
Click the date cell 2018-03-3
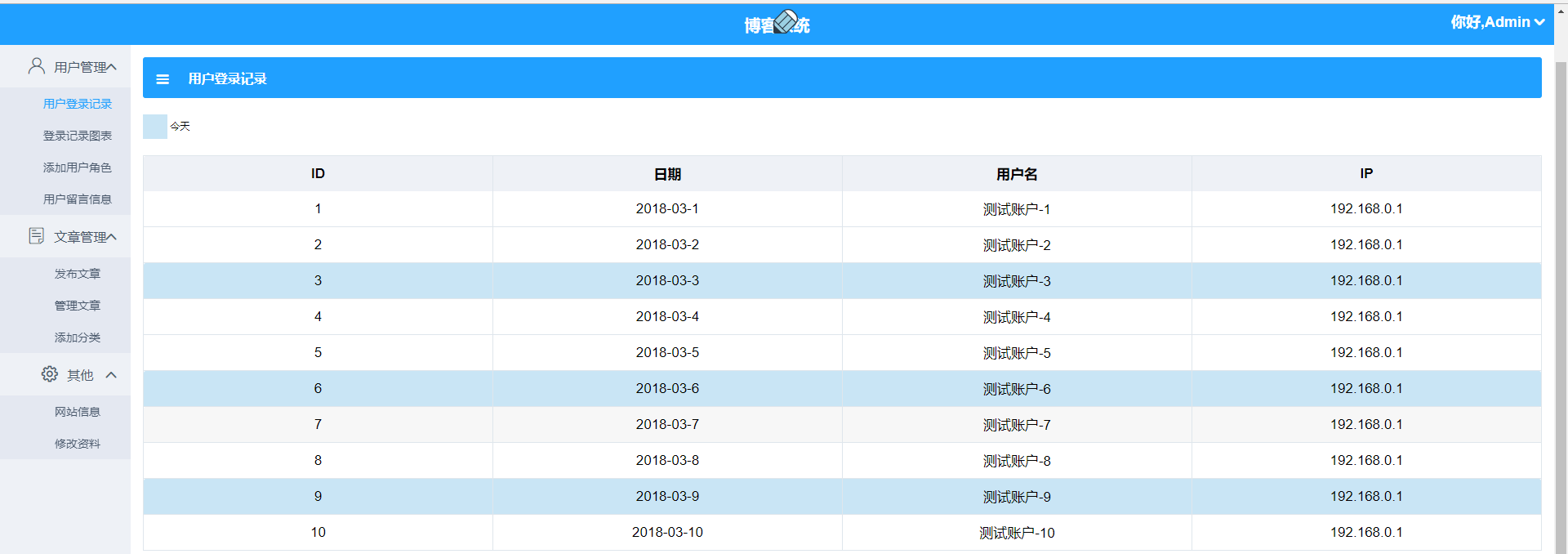[x=667, y=280]
